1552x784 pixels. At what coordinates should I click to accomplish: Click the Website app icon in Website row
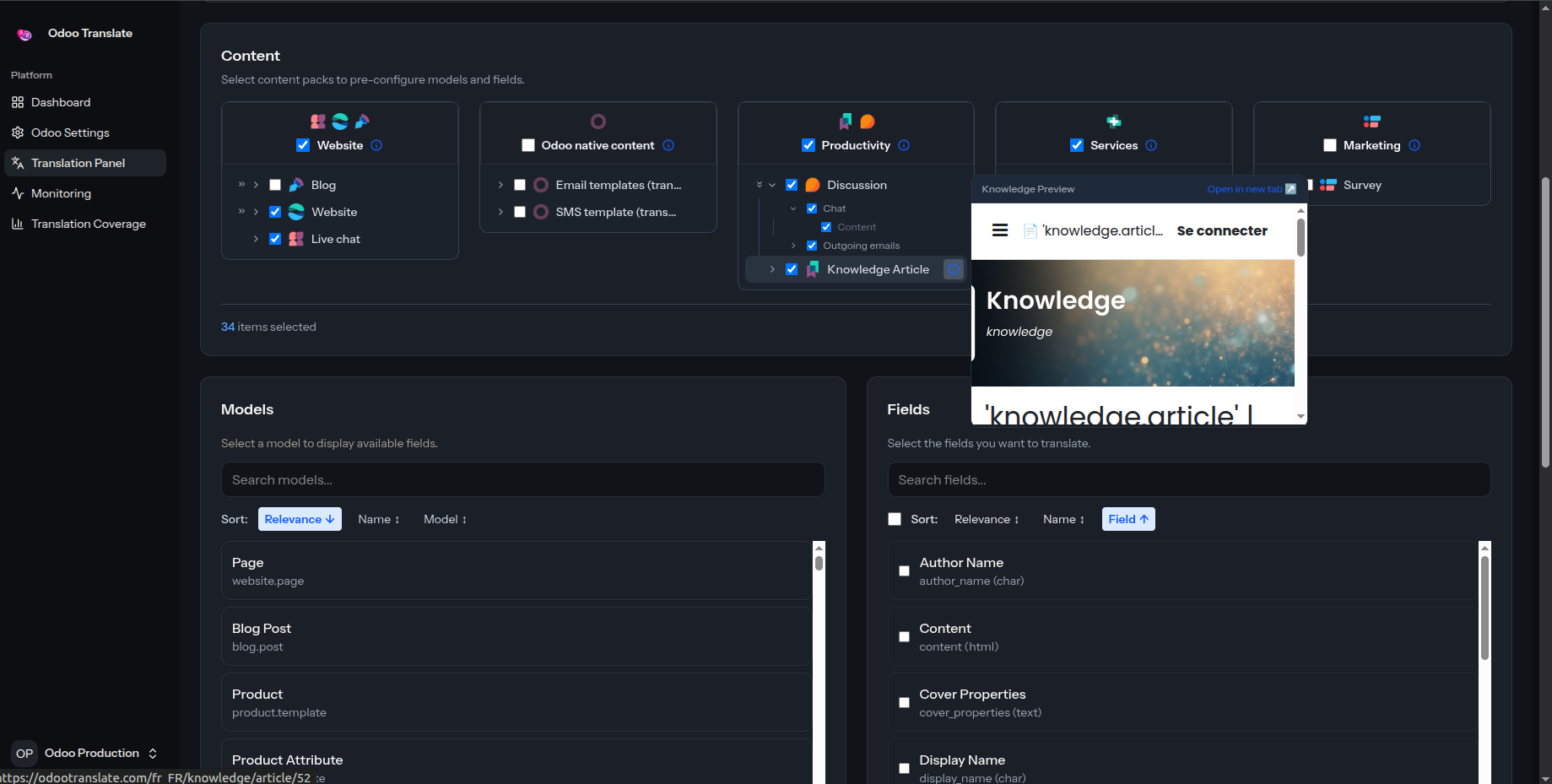click(x=296, y=212)
